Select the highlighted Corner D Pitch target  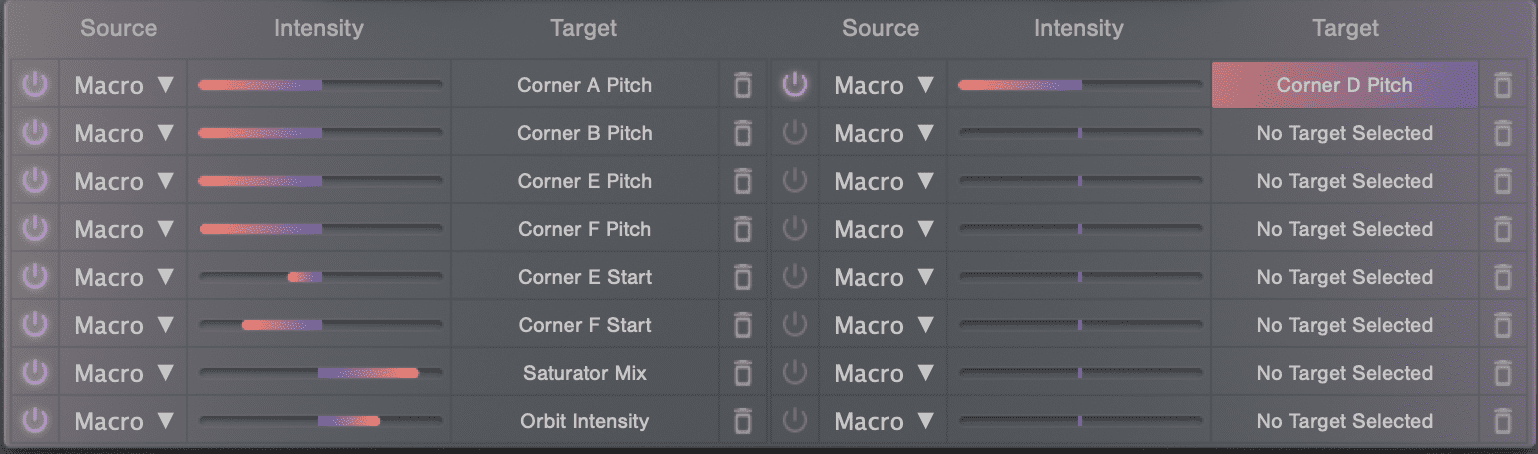(x=1345, y=85)
